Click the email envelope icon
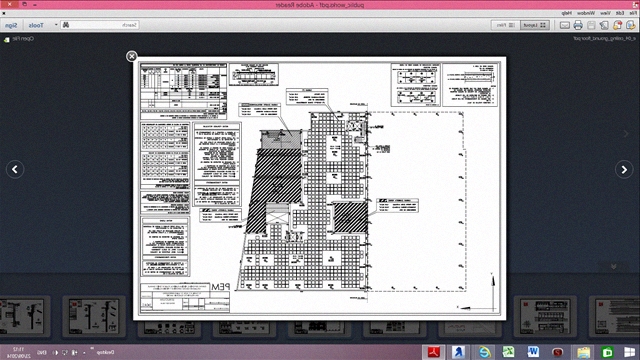 coord(564,25)
